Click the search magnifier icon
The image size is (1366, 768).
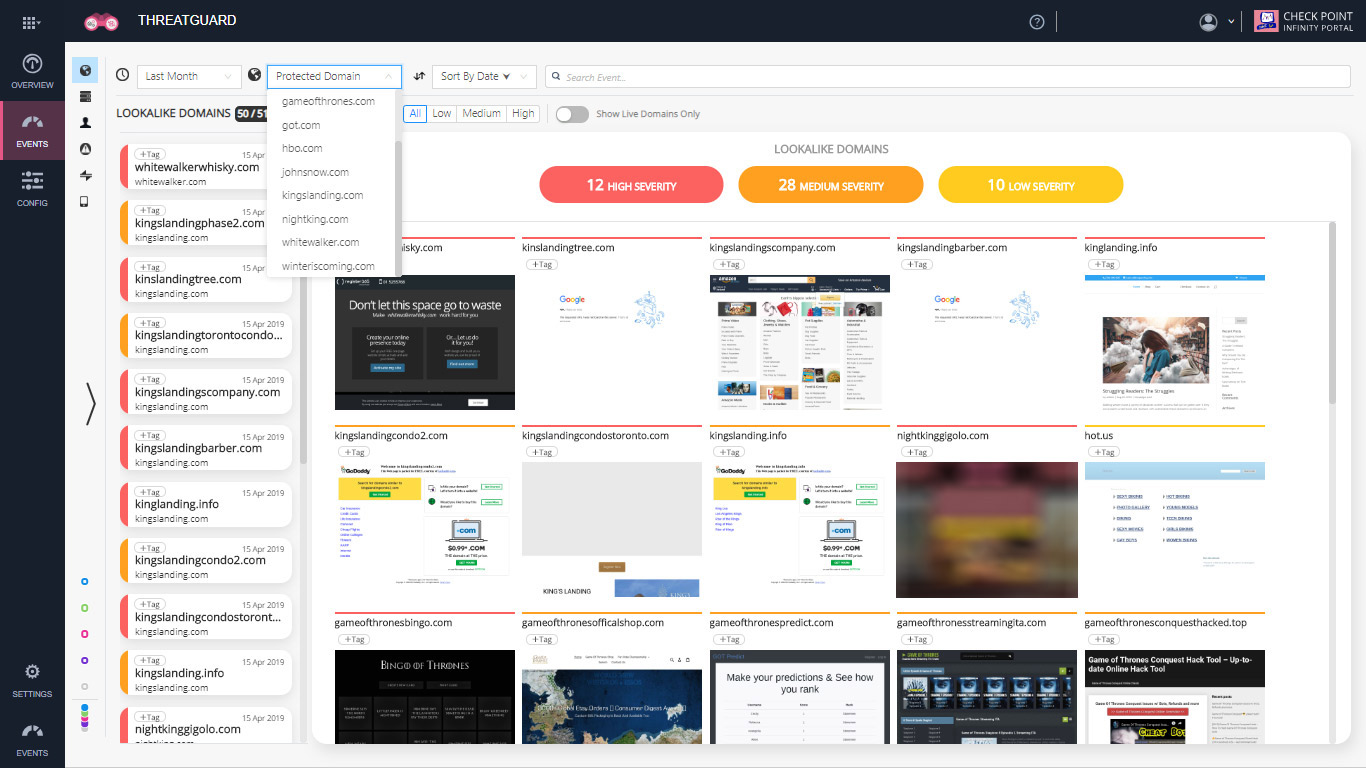point(555,77)
